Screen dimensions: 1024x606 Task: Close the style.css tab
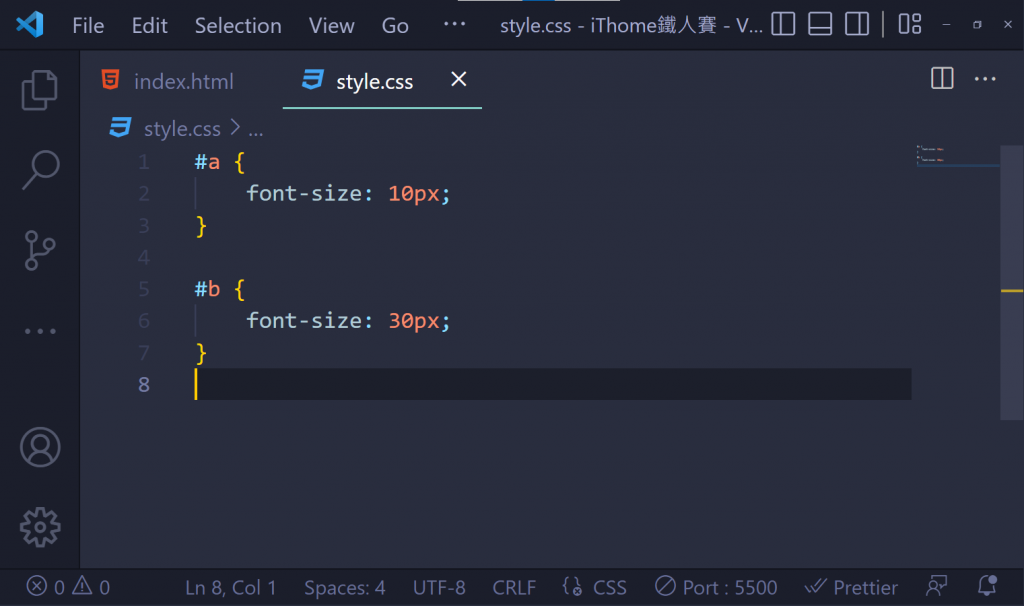coord(459,79)
